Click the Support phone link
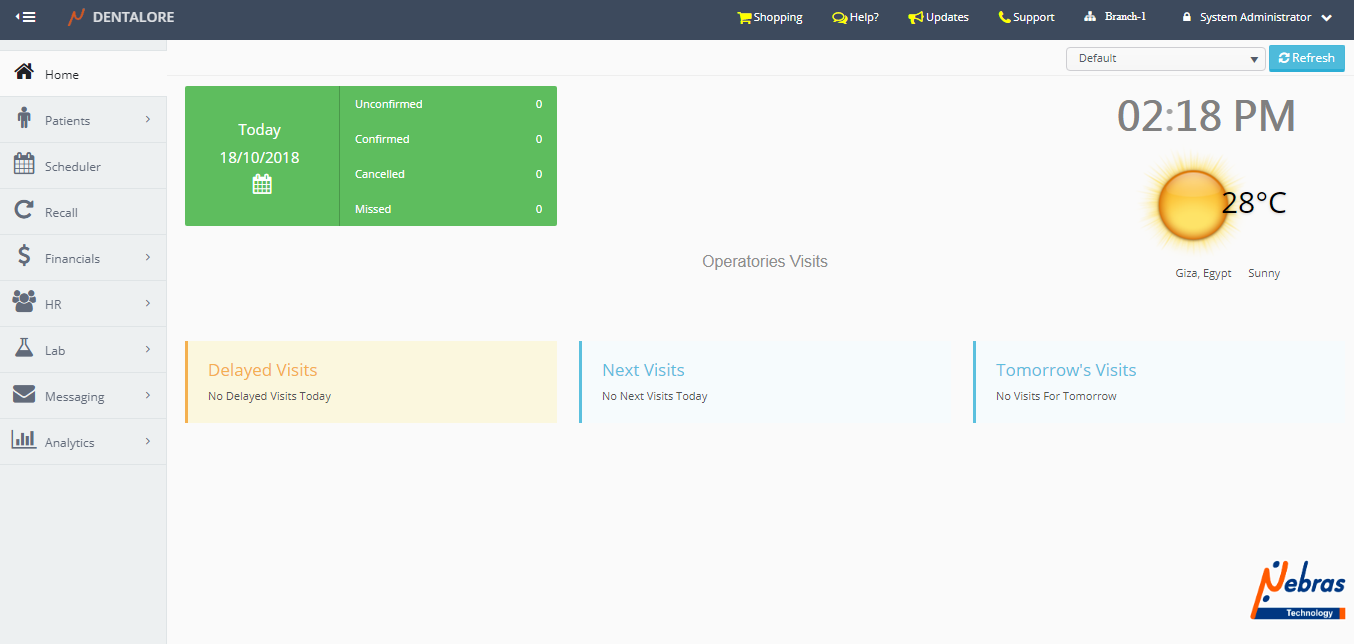This screenshot has width=1354, height=644. (x=1026, y=17)
